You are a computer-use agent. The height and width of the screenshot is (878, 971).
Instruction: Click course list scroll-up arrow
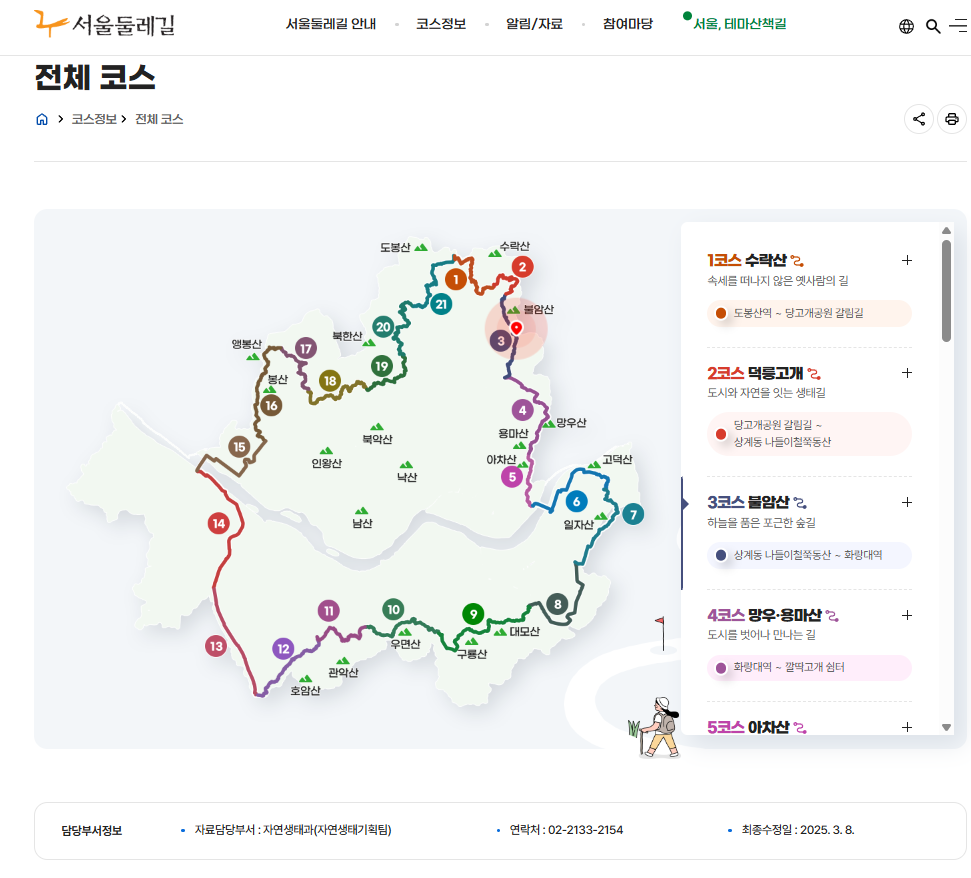coord(946,230)
